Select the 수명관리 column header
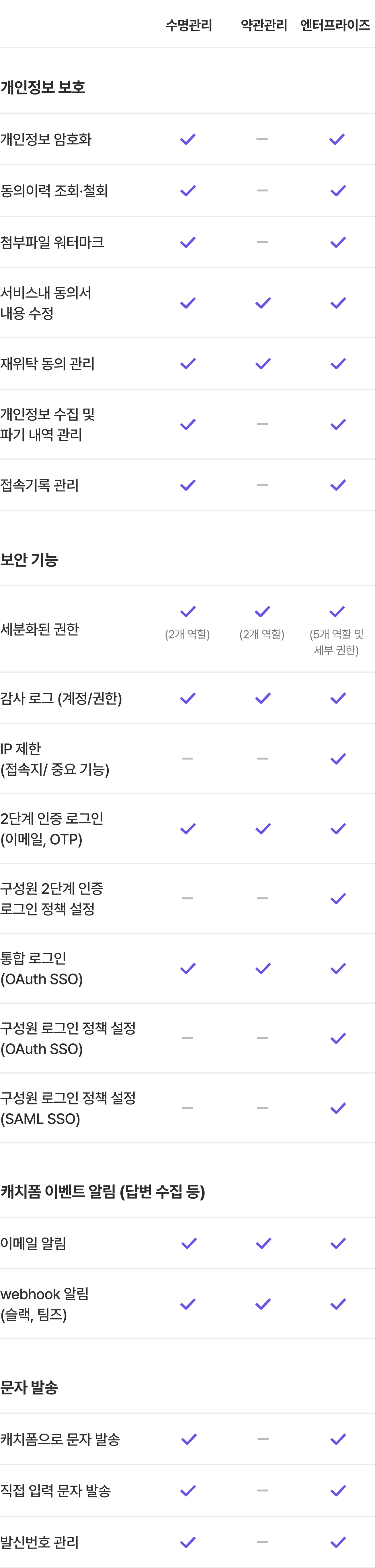The width and height of the screenshot is (375, 1568). [x=189, y=25]
